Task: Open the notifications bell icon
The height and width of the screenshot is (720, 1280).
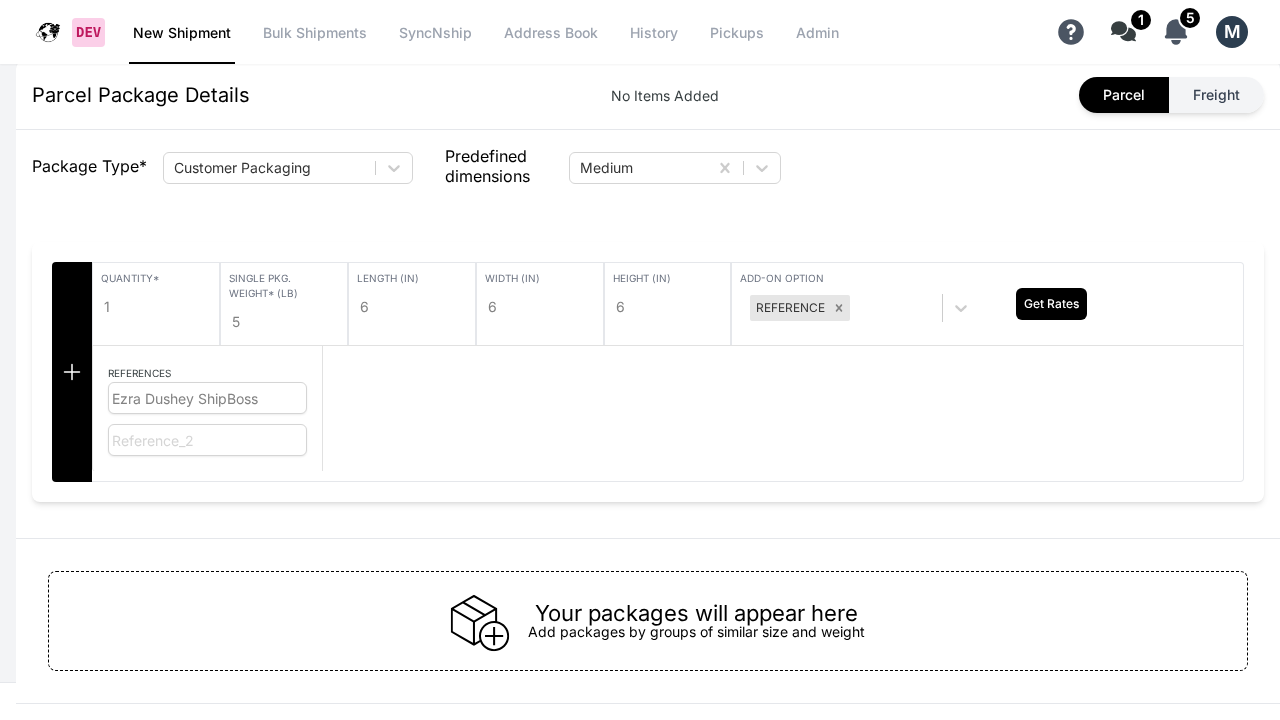Action: click(x=1176, y=32)
